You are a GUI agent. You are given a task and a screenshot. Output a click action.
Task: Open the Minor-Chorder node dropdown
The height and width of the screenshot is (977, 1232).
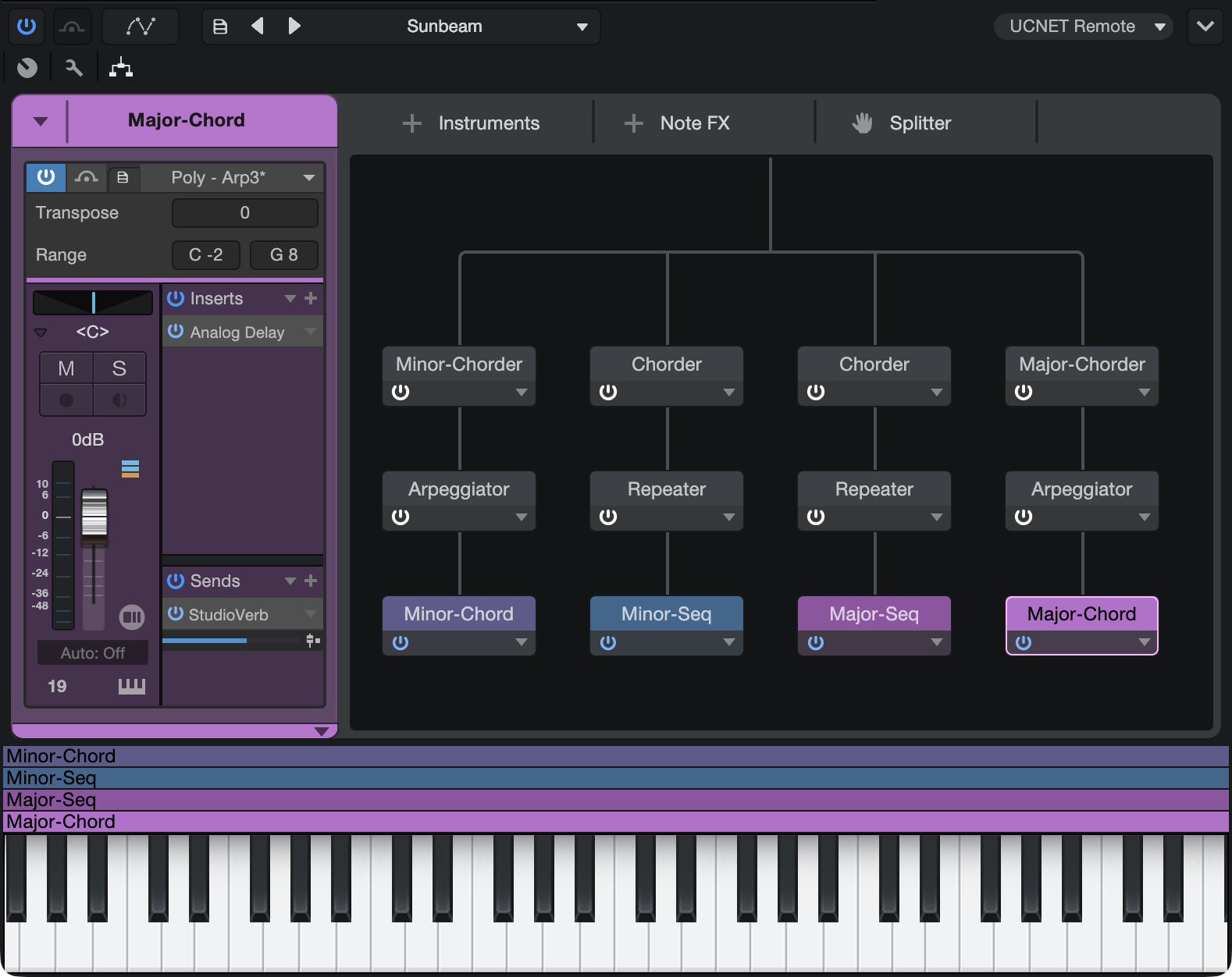[522, 393]
